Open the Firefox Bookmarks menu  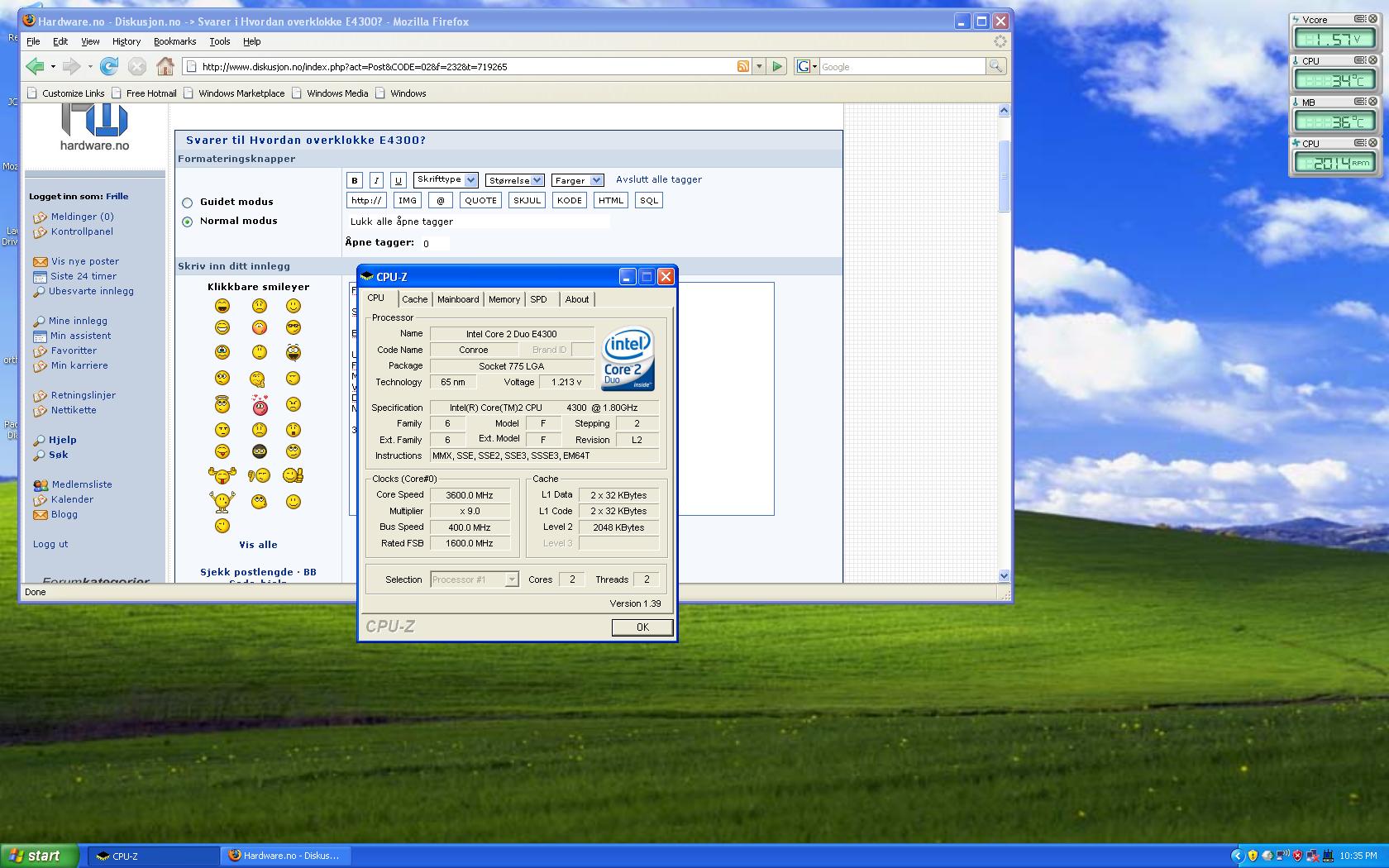click(174, 41)
